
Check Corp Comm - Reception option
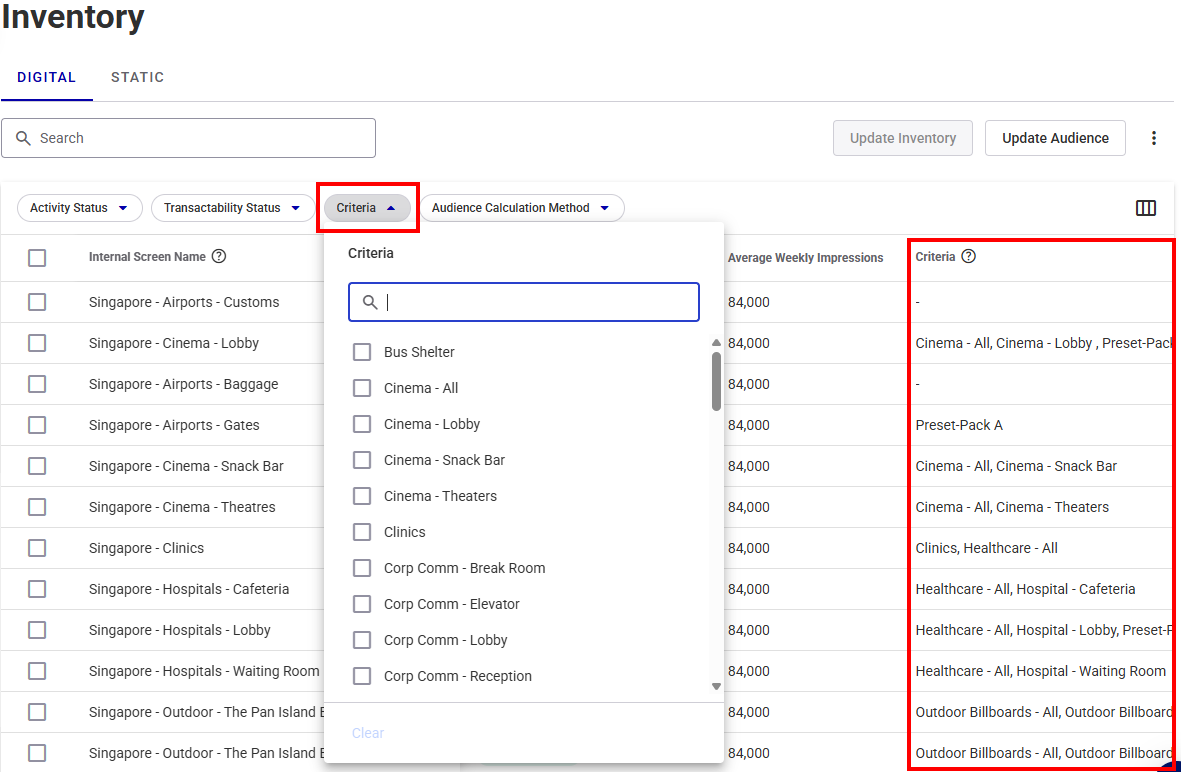[362, 676]
